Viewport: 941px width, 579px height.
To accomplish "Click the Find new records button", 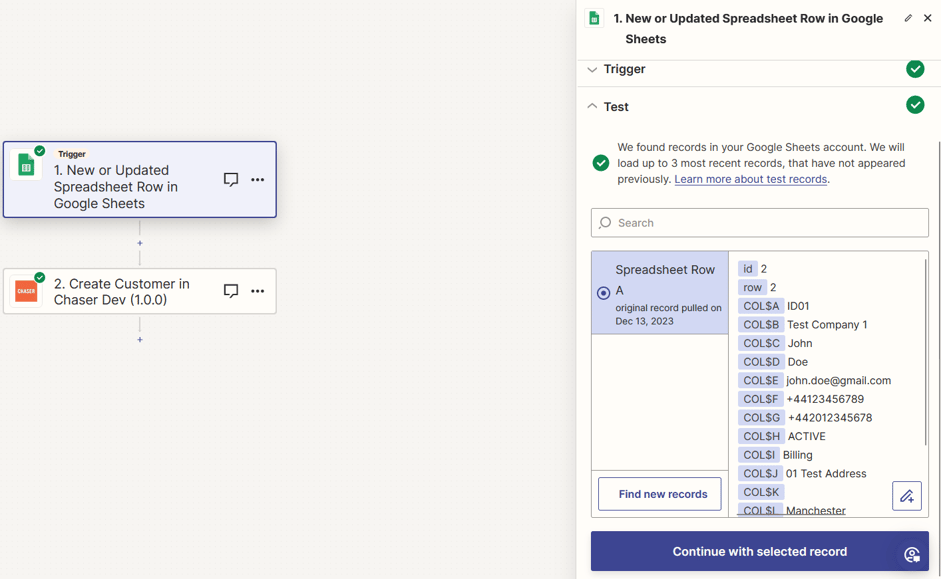I will (659, 493).
